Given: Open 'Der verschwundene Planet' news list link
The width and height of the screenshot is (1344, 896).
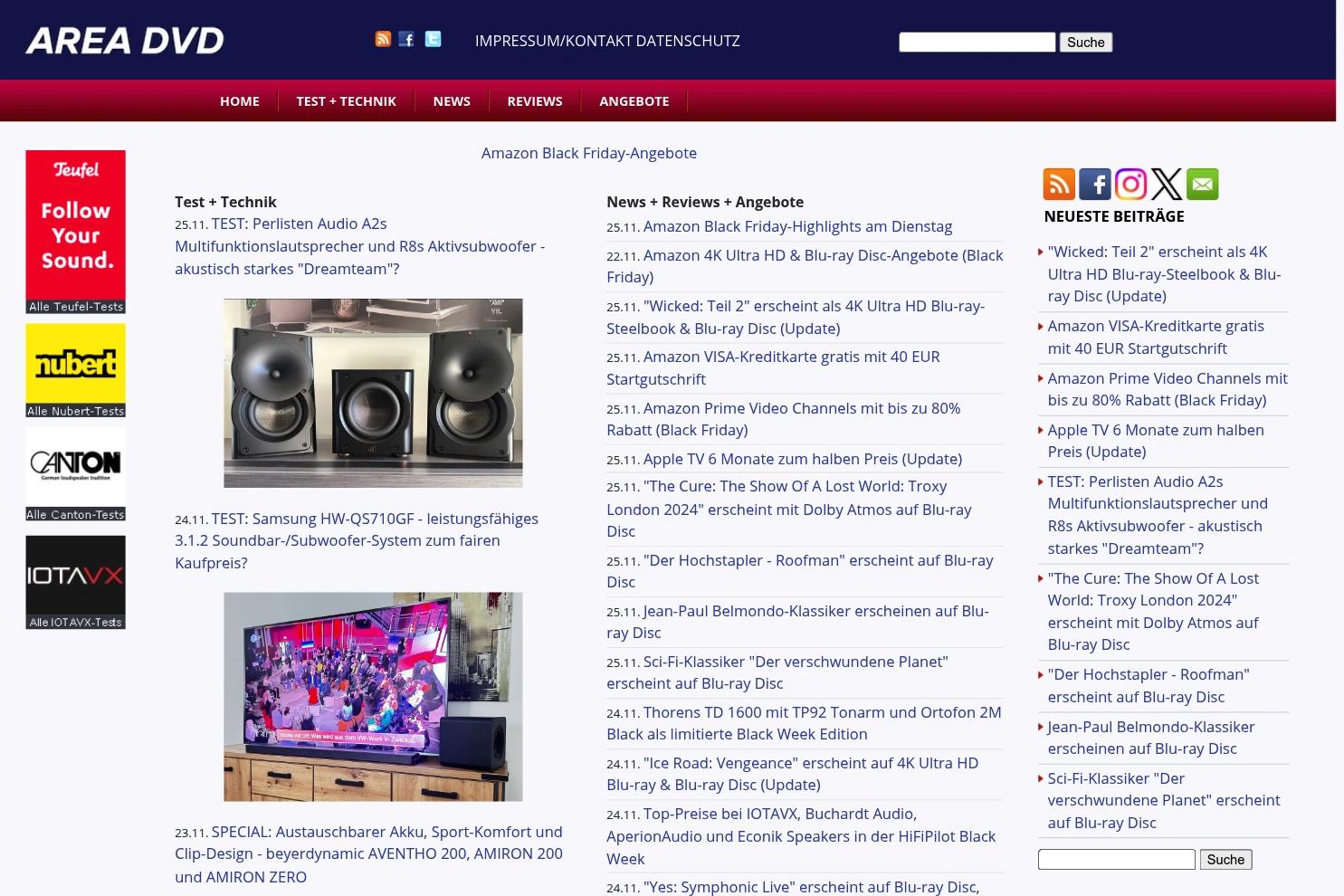Looking at the screenshot, I should tap(777, 672).
